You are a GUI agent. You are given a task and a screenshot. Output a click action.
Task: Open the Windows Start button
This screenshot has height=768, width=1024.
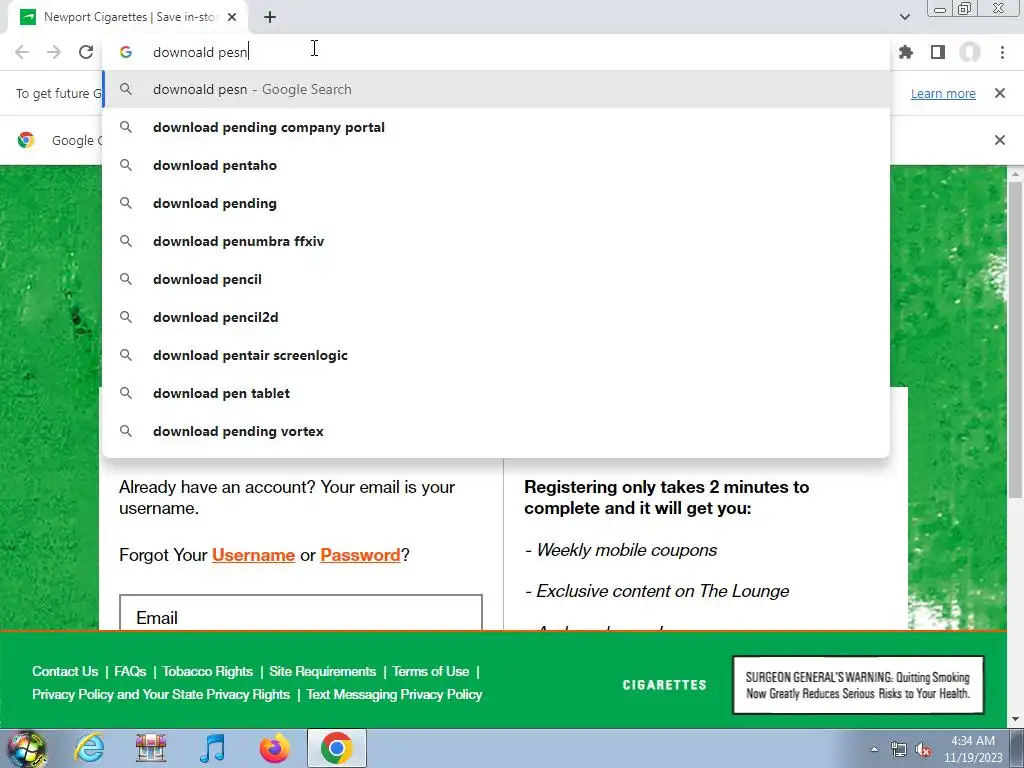pyautogui.click(x=26, y=748)
